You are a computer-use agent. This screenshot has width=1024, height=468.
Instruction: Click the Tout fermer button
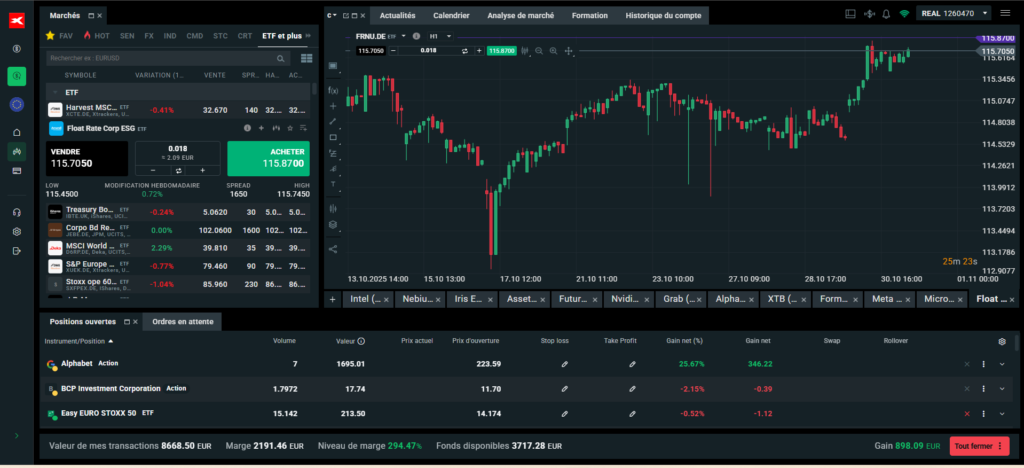coord(980,446)
